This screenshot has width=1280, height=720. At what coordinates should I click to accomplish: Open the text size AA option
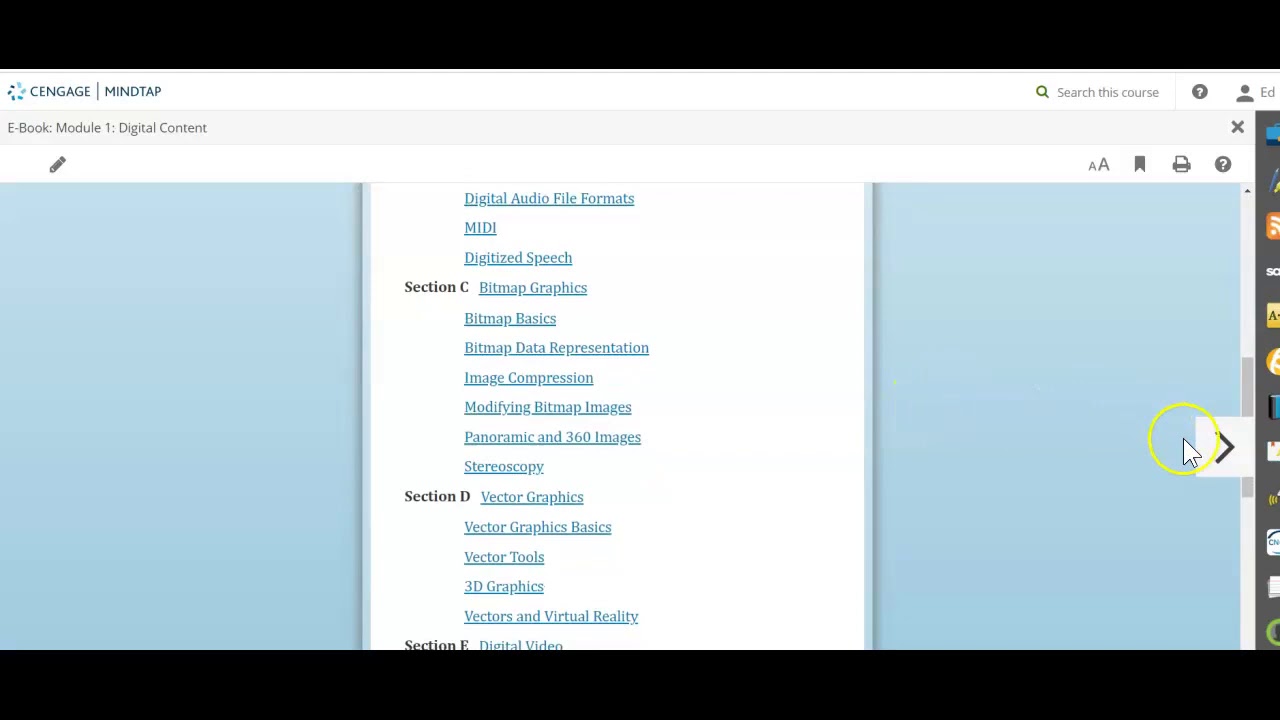[x=1099, y=165]
